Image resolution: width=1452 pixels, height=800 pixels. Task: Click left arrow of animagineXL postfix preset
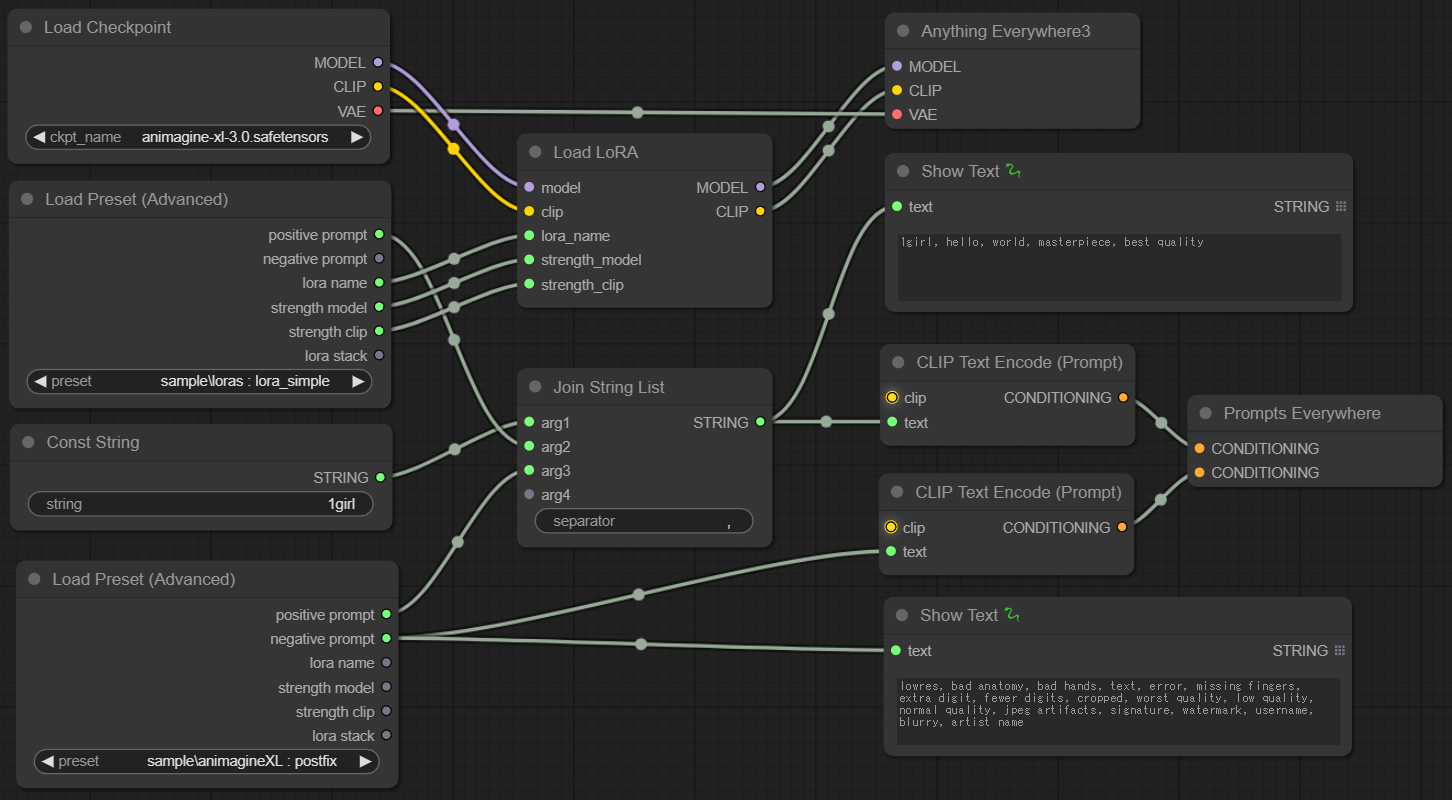(x=47, y=761)
